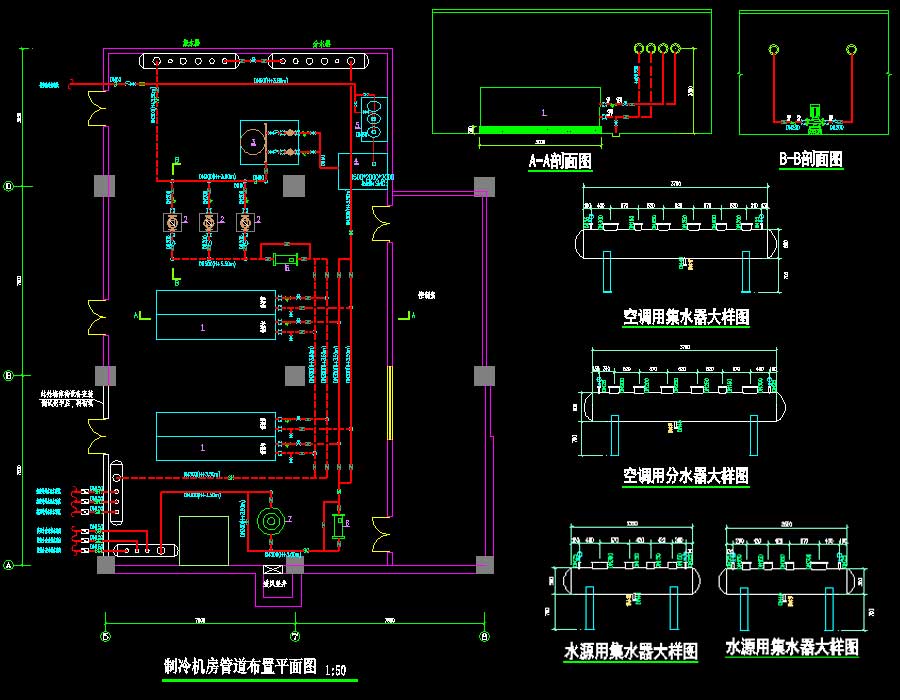Image resolution: width=900 pixels, height=700 pixels.
Task: Select the 控制室 room label
Action: pyautogui.click(x=426, y=295)
